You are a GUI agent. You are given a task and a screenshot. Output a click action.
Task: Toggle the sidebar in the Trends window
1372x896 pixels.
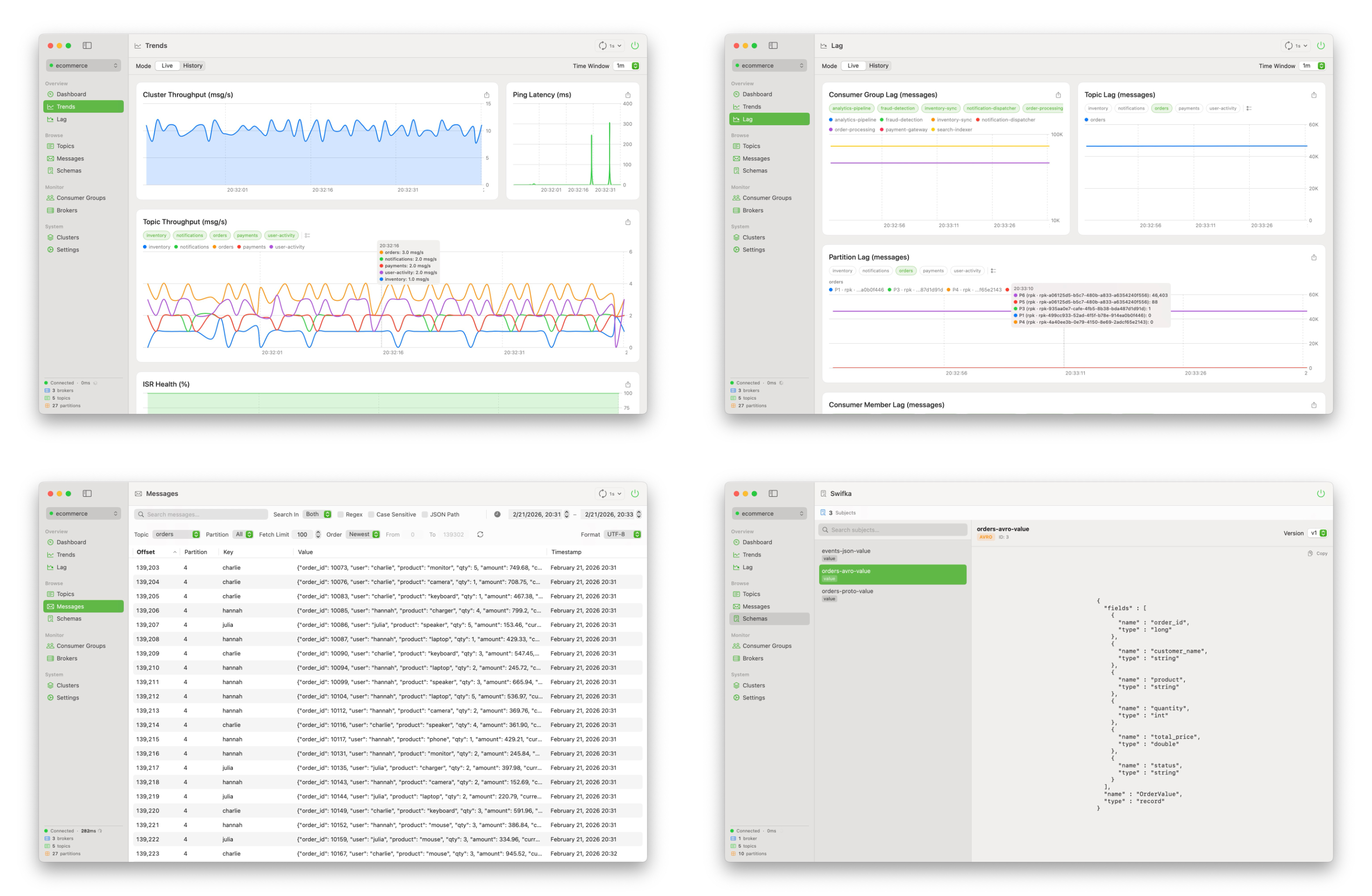pos(87,46)
